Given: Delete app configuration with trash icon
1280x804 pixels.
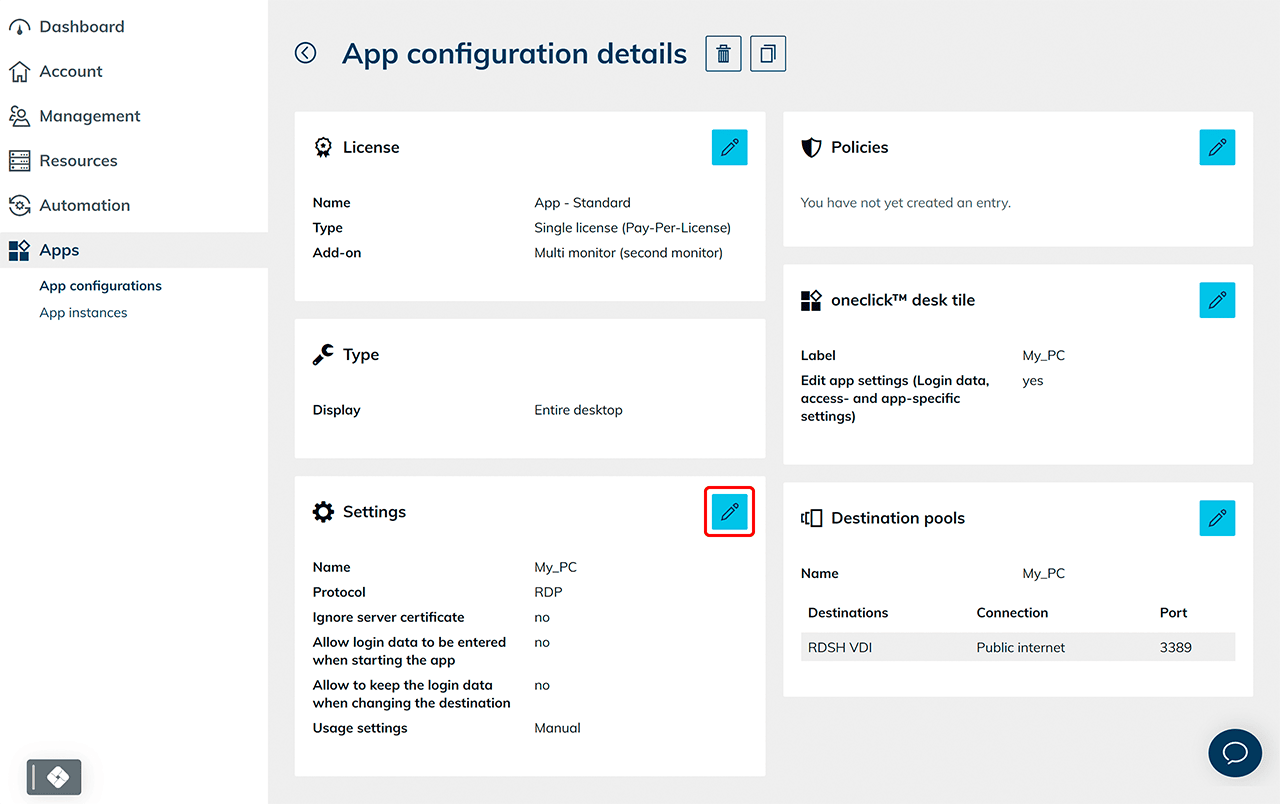Looking at the screenshot, I should pyautogui.click(x=723, y=54).
